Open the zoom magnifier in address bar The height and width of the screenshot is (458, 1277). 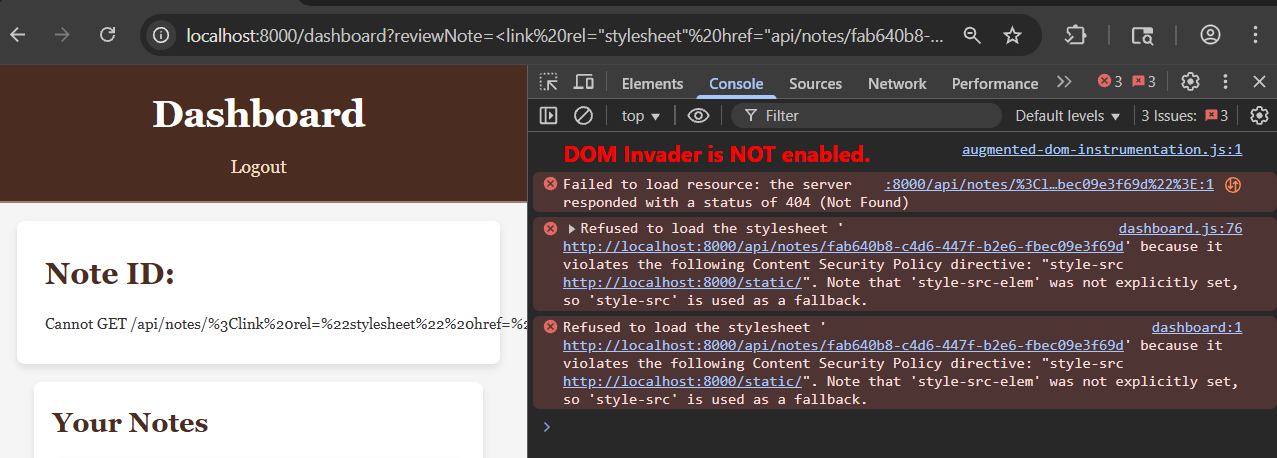(x=971, y=36)
